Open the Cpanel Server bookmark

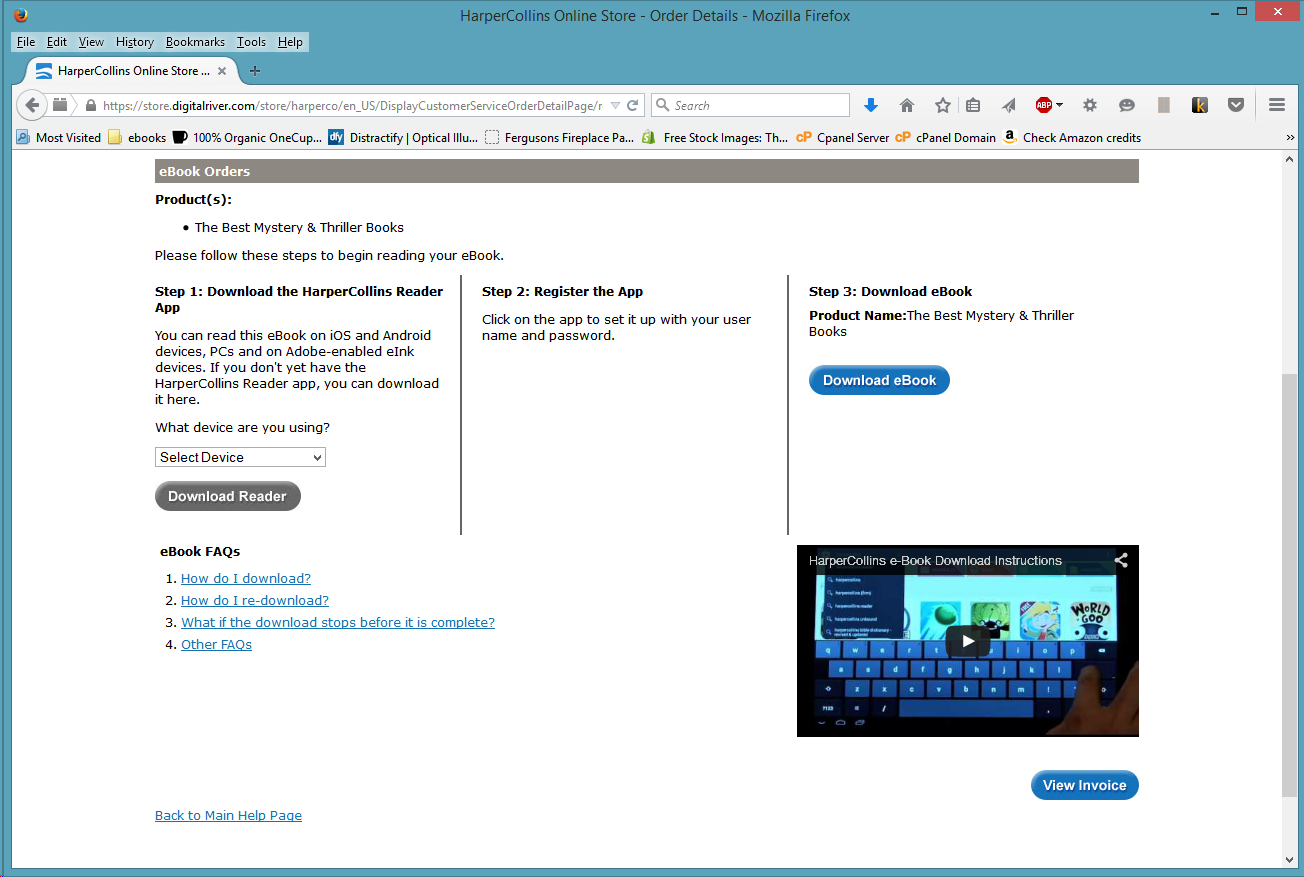(x=843, y=138)
